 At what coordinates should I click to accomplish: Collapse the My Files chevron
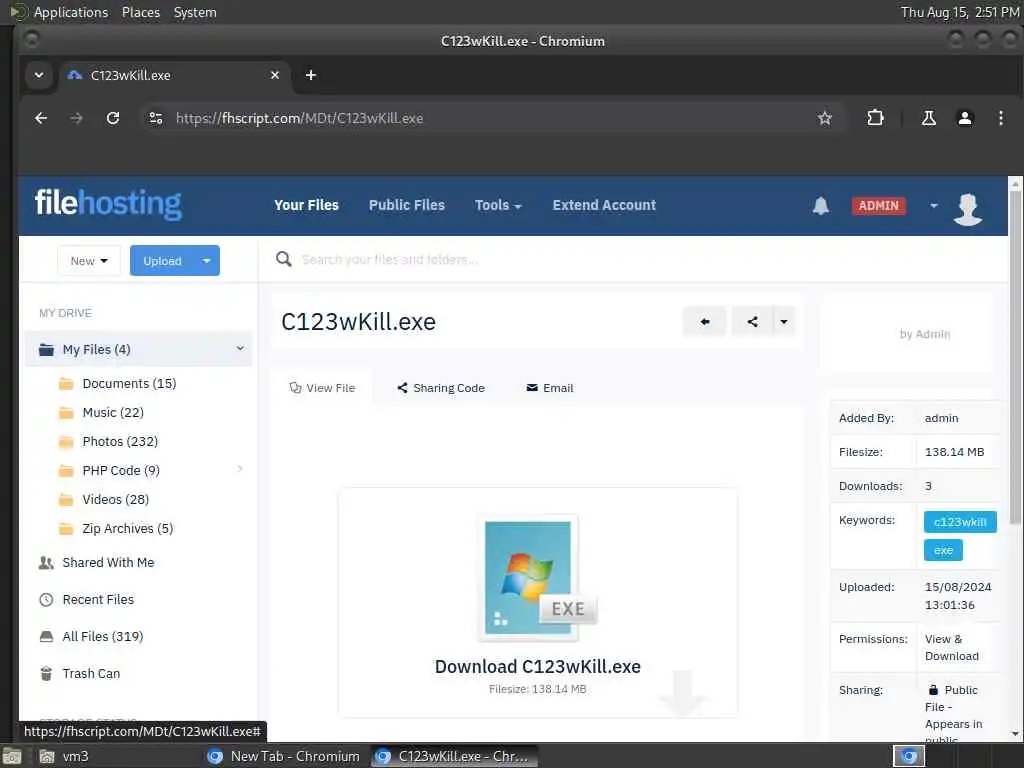point(240,348)
